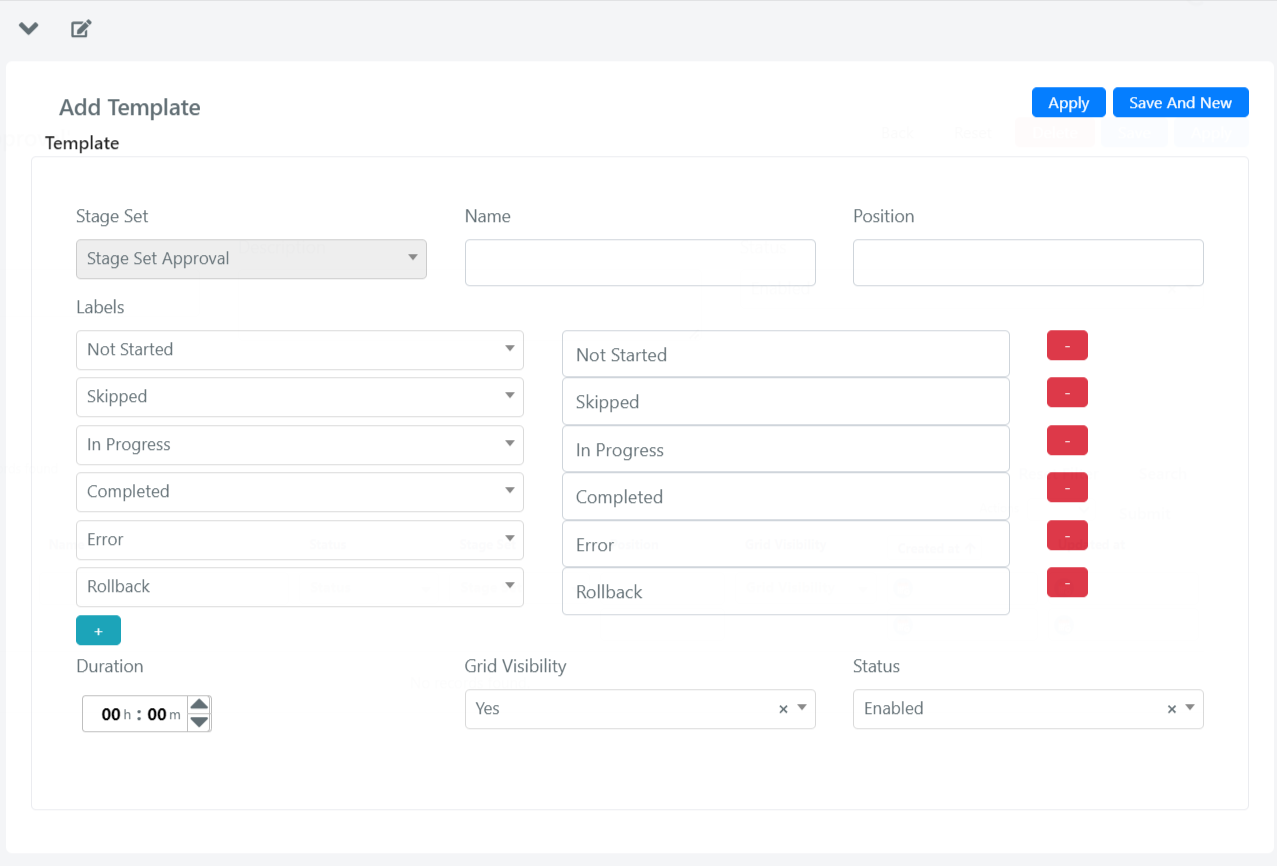Open the Status Enabled dropdown
This screenshot has height=866, width=1277.
1028,709
